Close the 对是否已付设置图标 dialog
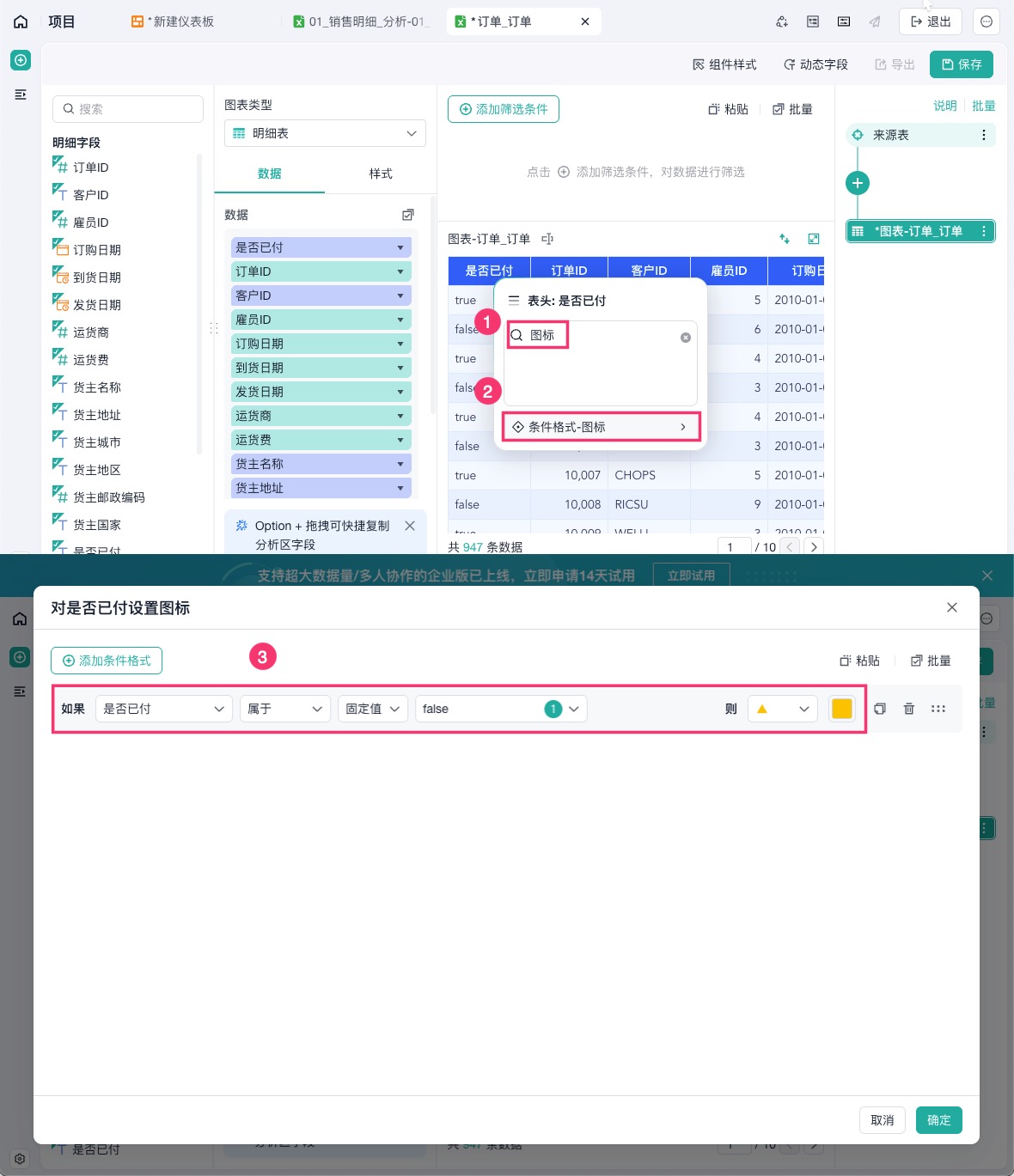 pos(952,607)
